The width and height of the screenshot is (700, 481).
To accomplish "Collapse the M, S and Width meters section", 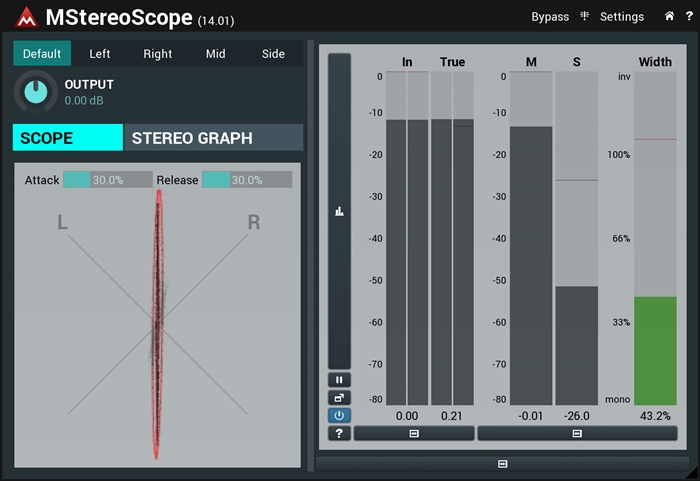I will [577, 433].
